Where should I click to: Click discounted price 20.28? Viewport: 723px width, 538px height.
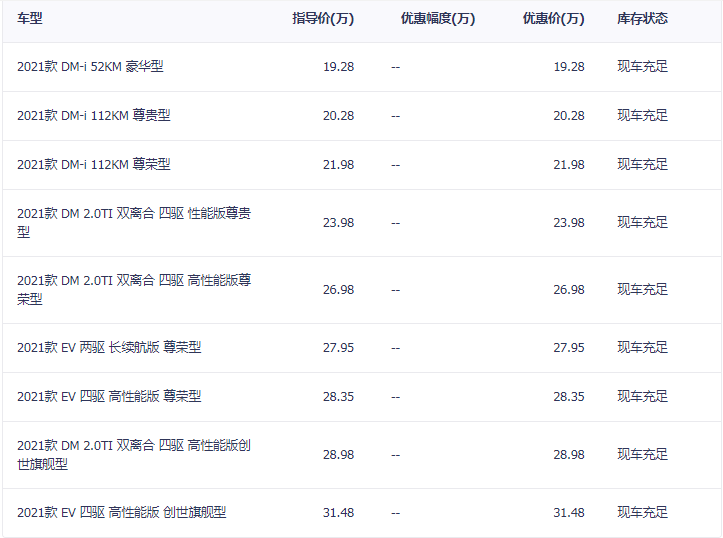click(569, 116)
